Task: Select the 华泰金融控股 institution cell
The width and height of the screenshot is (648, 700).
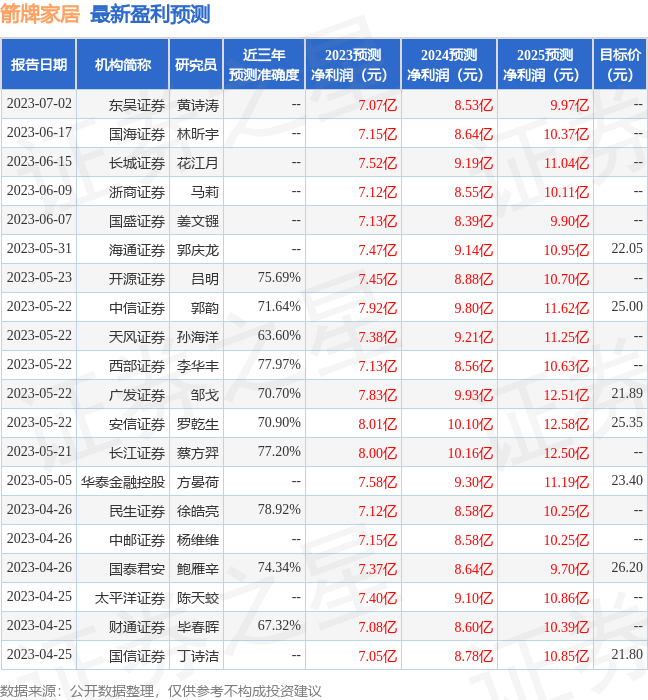Action: (x=123, y=483)
